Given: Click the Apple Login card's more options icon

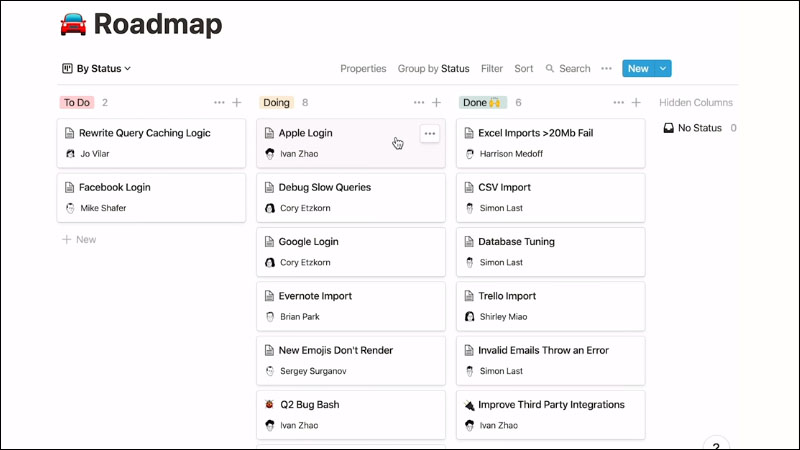Looking at the screenshot, I should coord(430,133).
